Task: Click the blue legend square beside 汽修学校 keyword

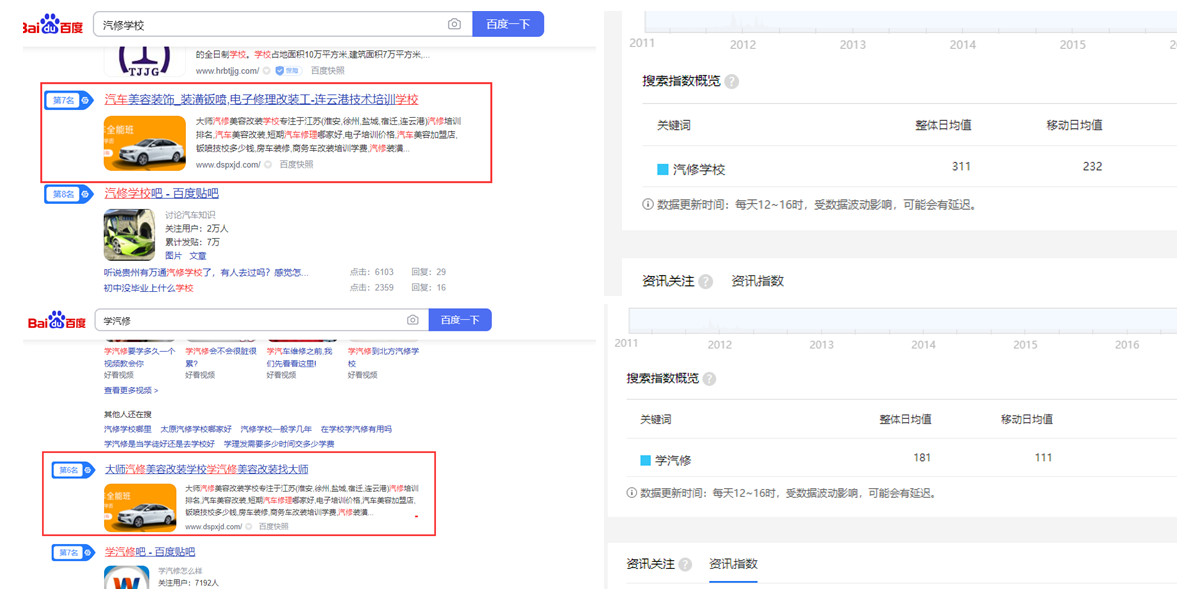Action: click(x=662, y=169)
